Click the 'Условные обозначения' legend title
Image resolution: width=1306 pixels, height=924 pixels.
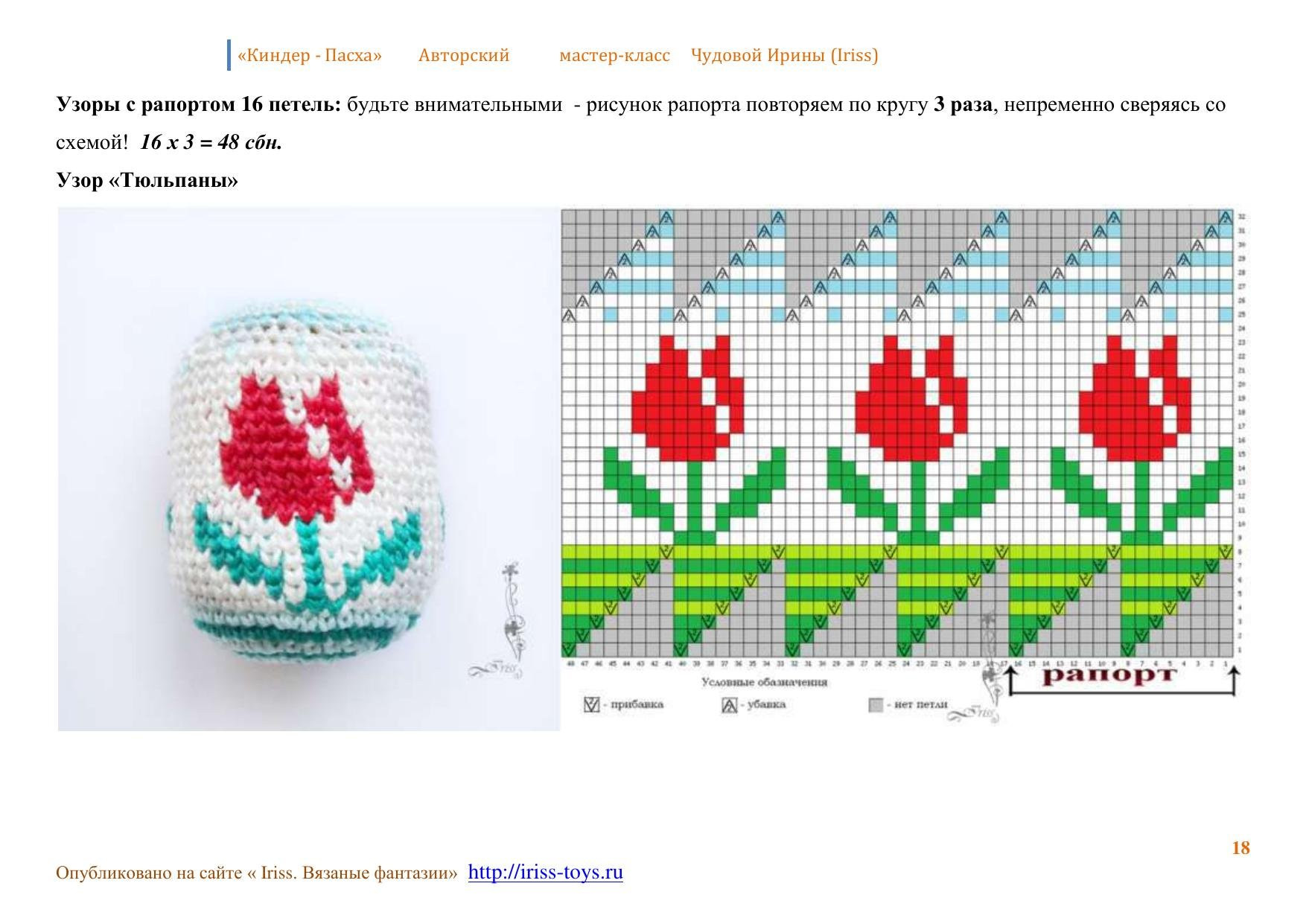point(764,682)
